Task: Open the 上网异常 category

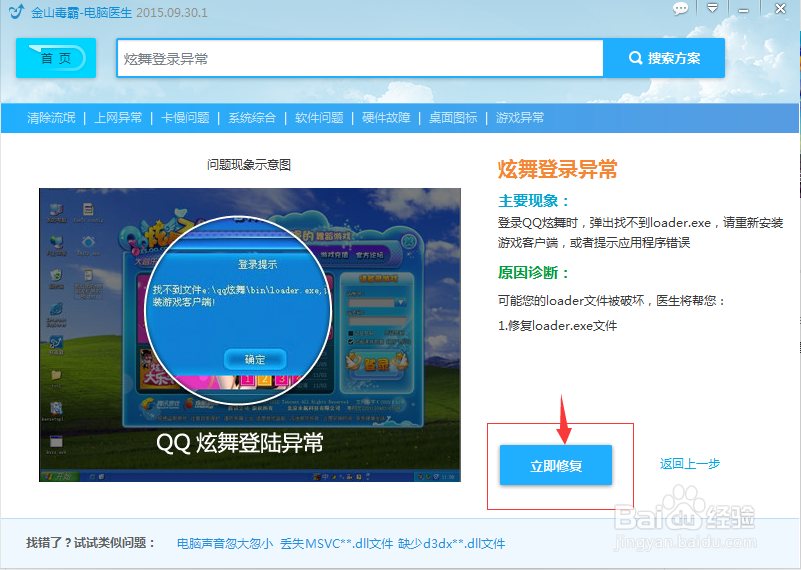Action: (x=118, y=118)
